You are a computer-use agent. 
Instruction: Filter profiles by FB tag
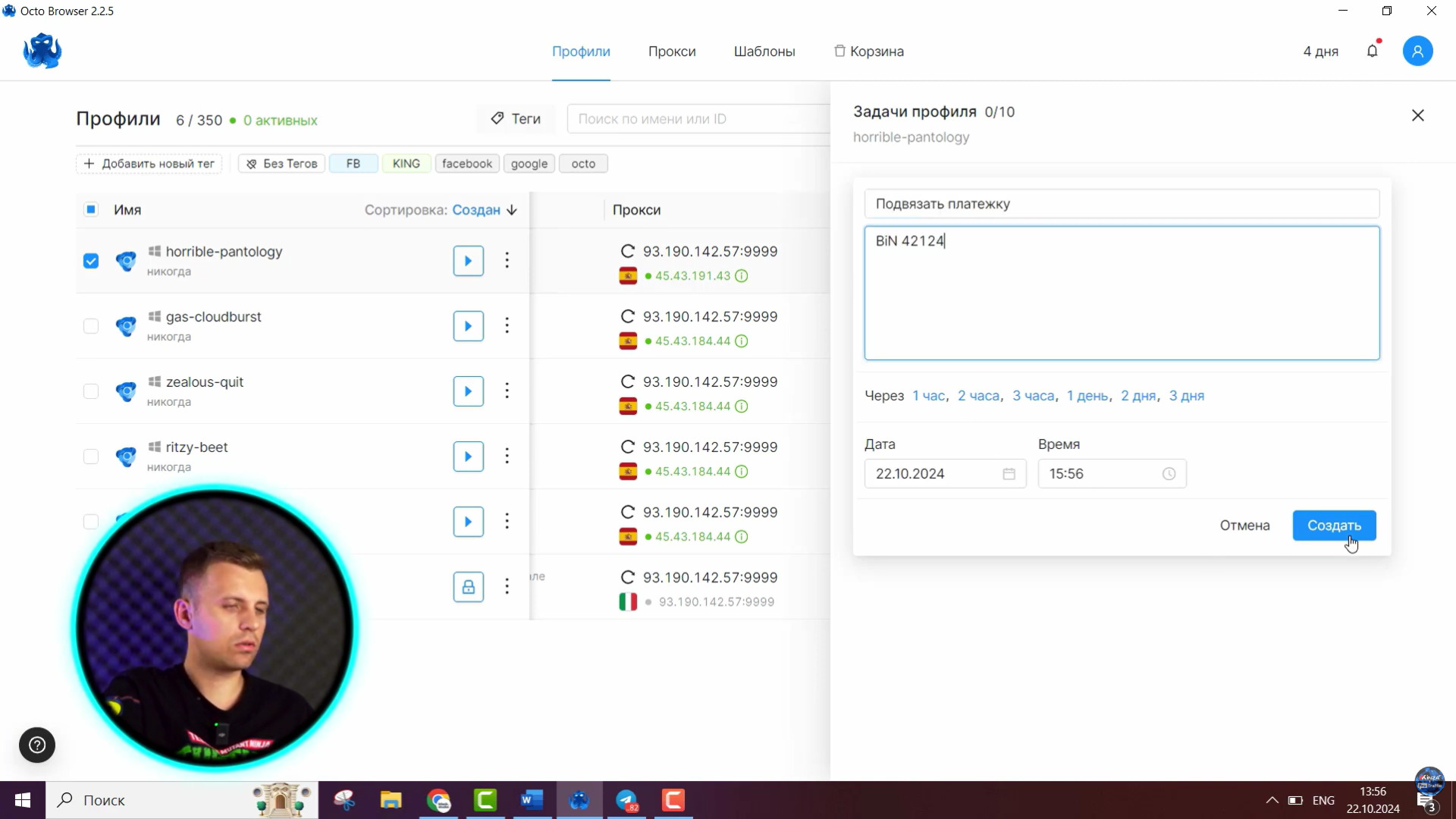(x=353, y=164)
